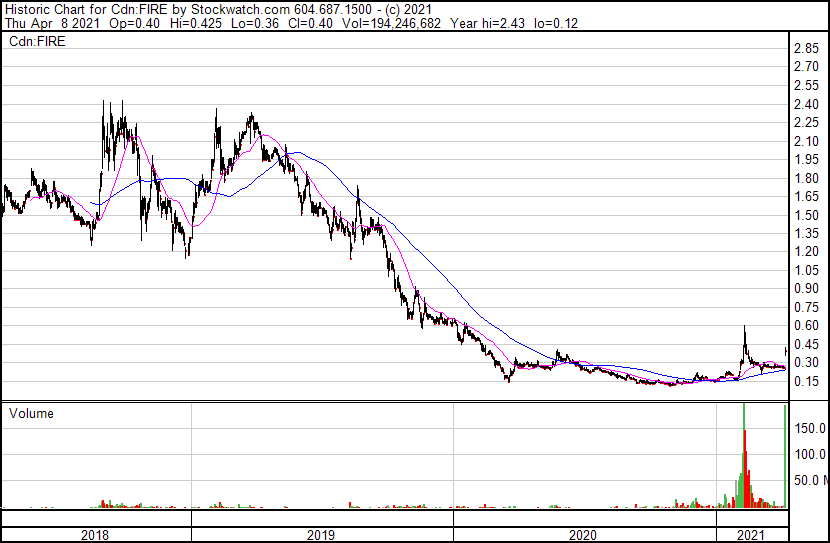
Task: Click the 2020 year label on the timeline
Action: point(582,535)
